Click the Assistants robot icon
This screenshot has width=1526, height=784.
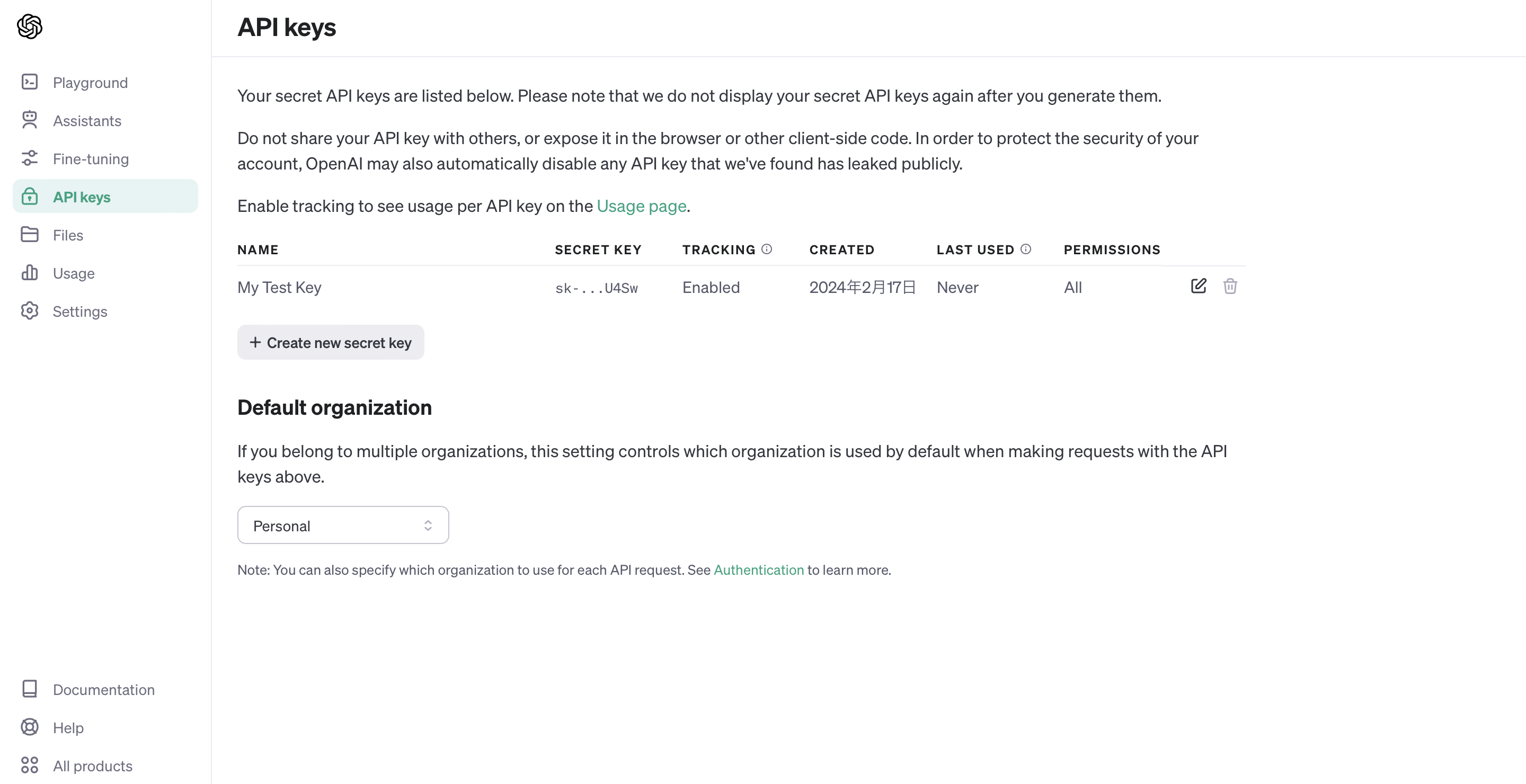point(30,120)
